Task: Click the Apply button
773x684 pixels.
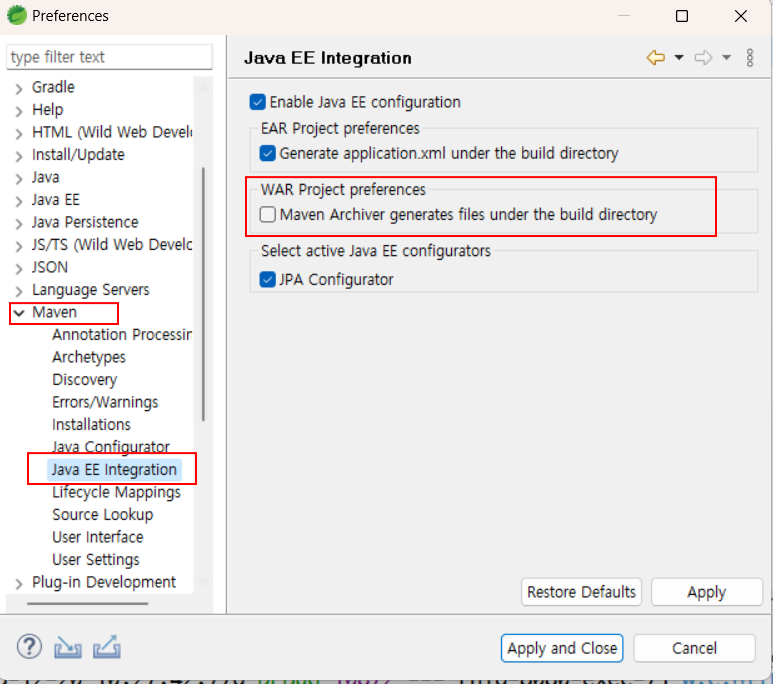Action: tap(706, 592)
